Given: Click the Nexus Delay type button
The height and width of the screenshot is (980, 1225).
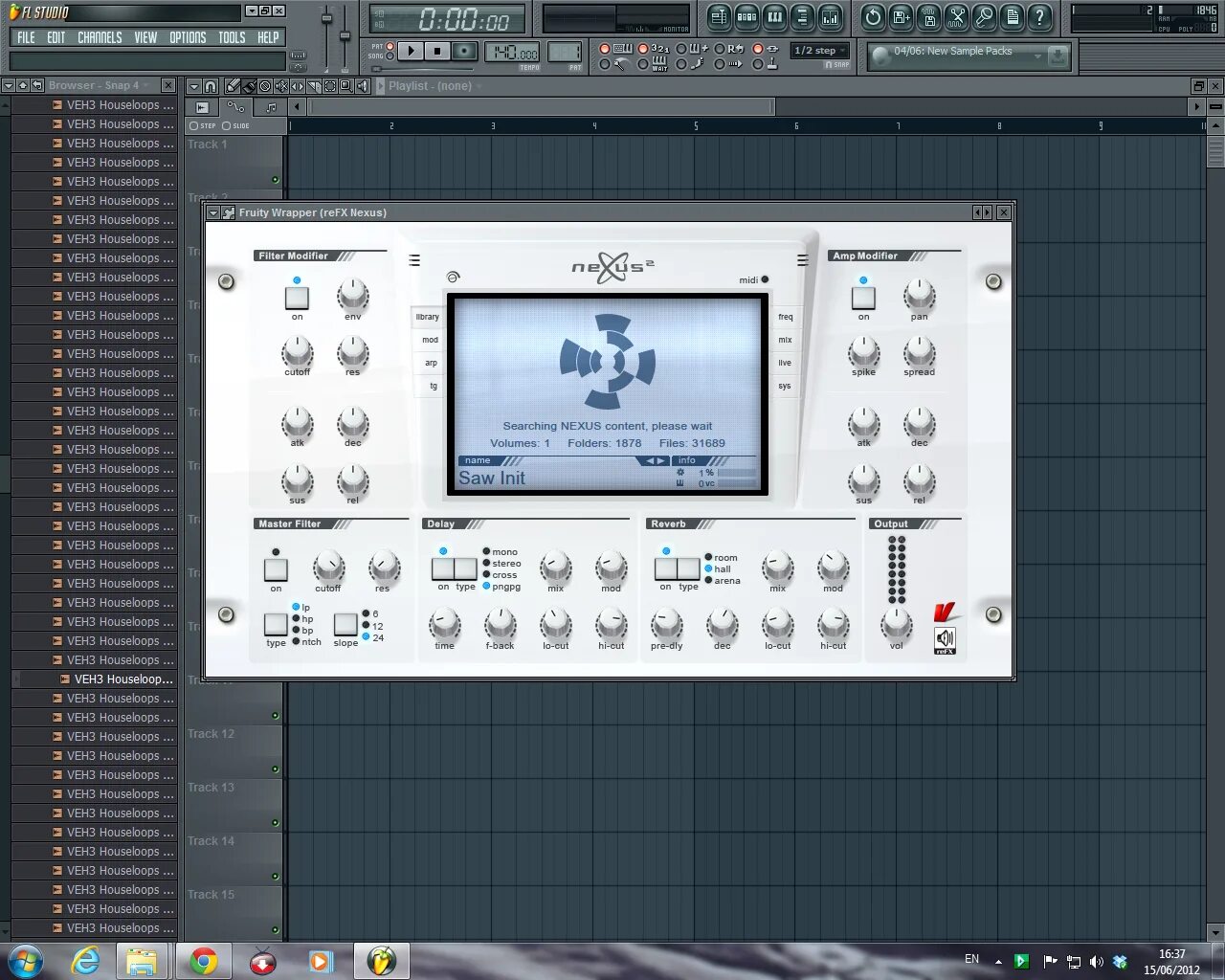Looking at the screenshot, I should pos(466,568).
